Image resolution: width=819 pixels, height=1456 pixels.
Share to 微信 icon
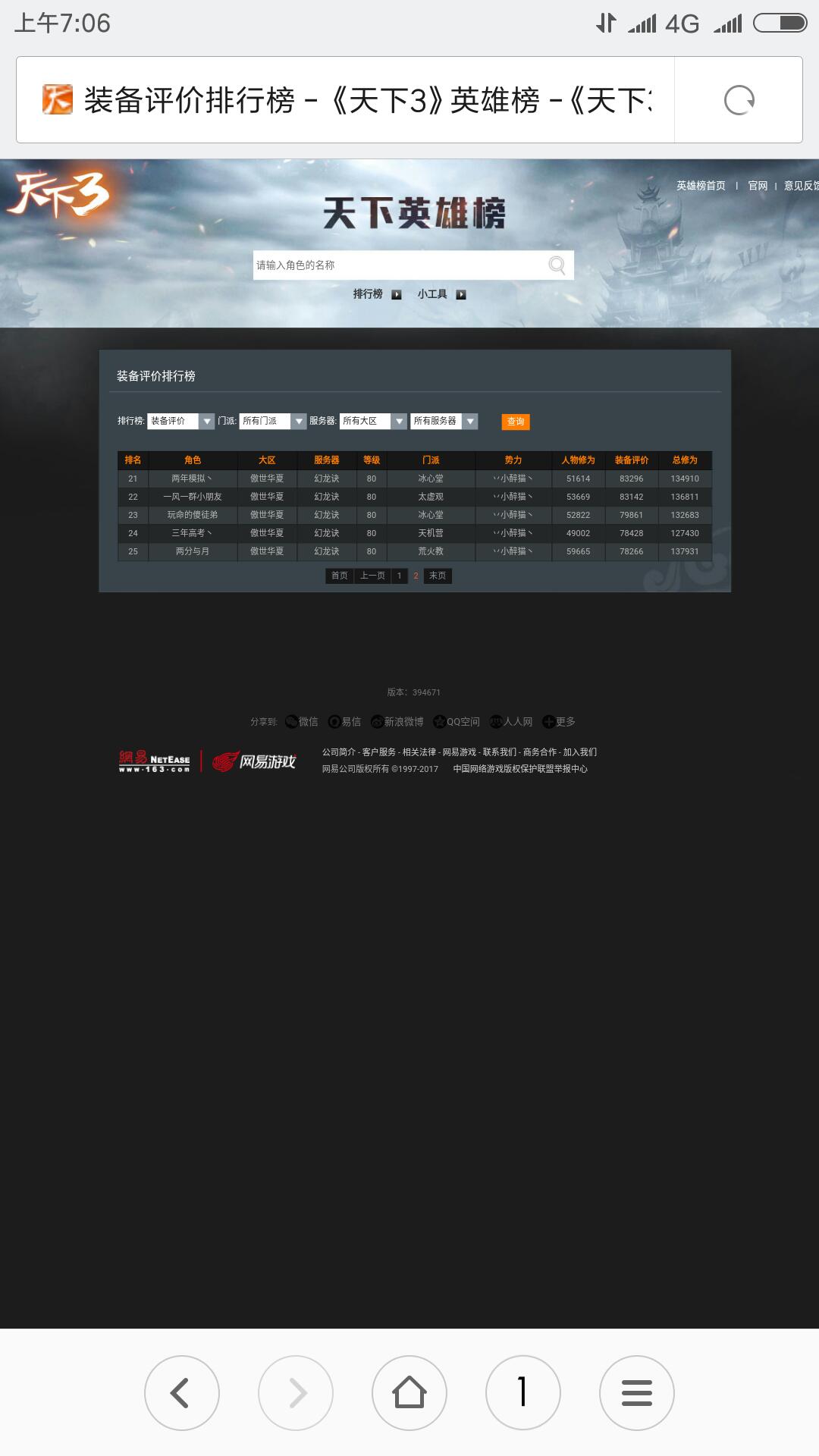pos(292,721)
